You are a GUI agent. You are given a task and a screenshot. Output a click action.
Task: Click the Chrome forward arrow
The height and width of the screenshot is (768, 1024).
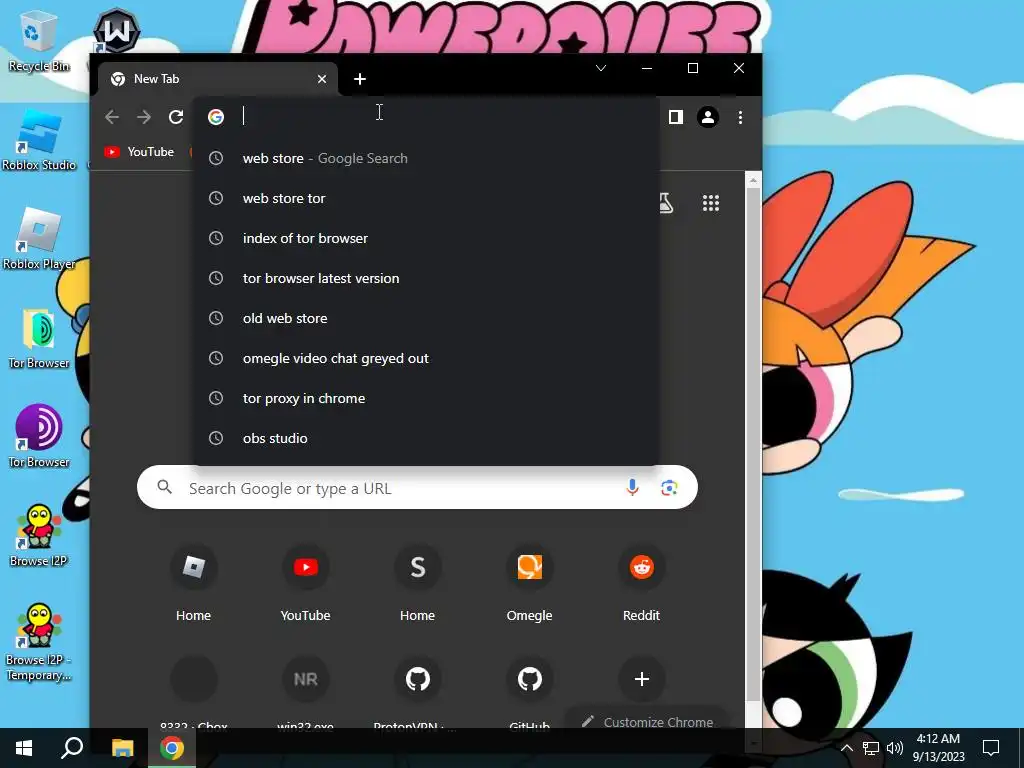(x=144, y=117)
